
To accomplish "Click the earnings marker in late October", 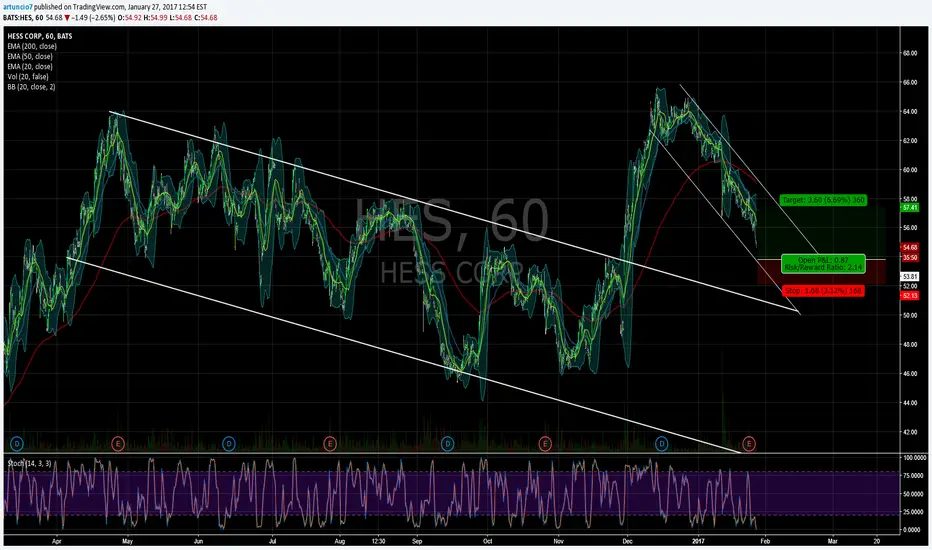I will pyautogui.click(x=544, y=443).
